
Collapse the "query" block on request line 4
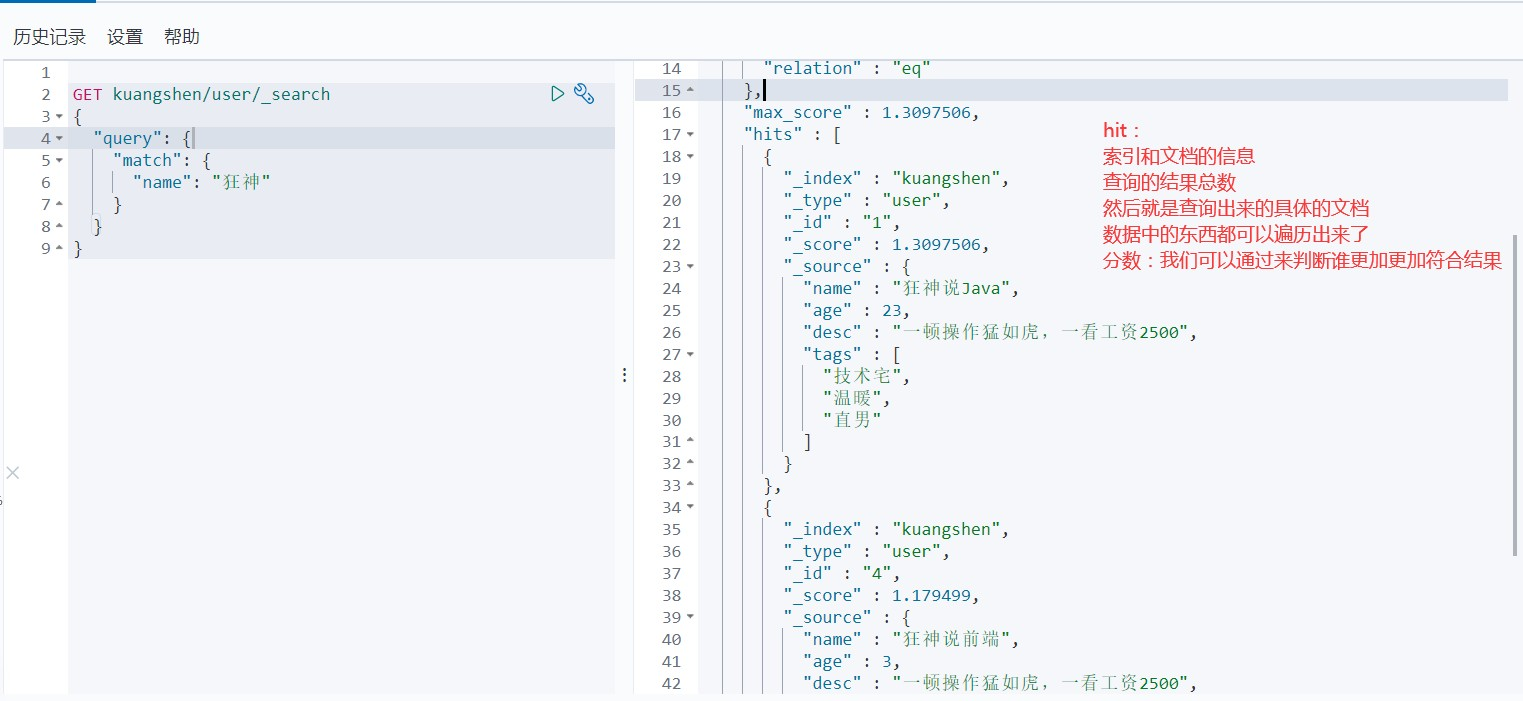point(59,138)
